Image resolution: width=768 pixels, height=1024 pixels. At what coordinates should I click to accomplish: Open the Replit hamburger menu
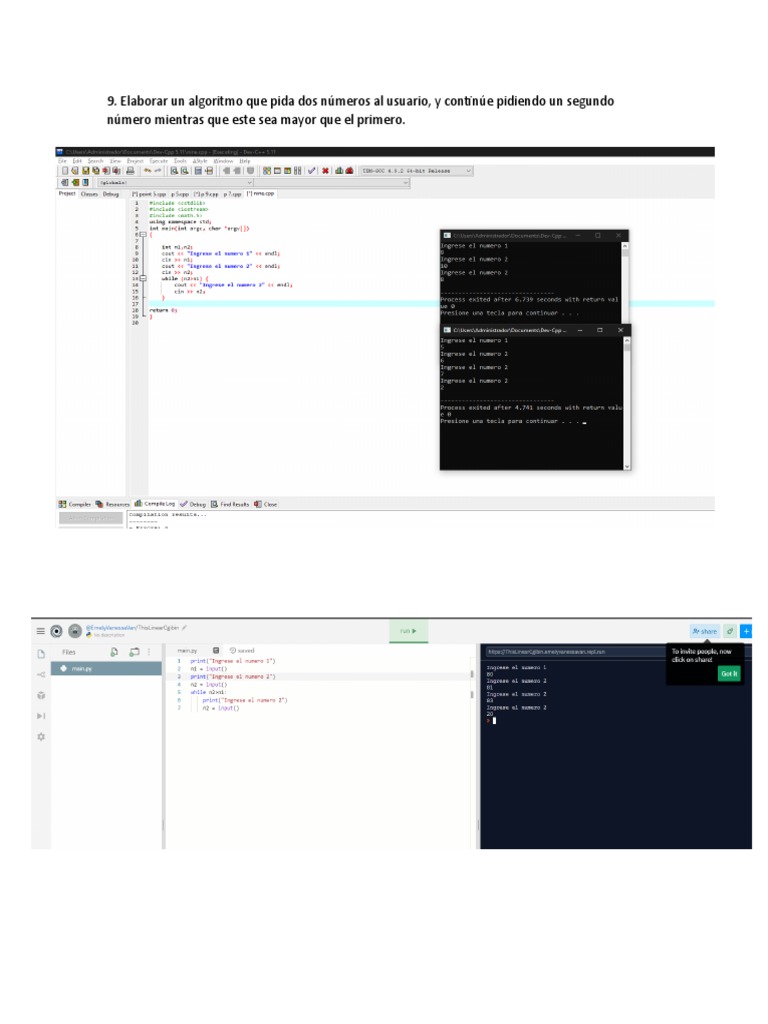pos(41,631)
